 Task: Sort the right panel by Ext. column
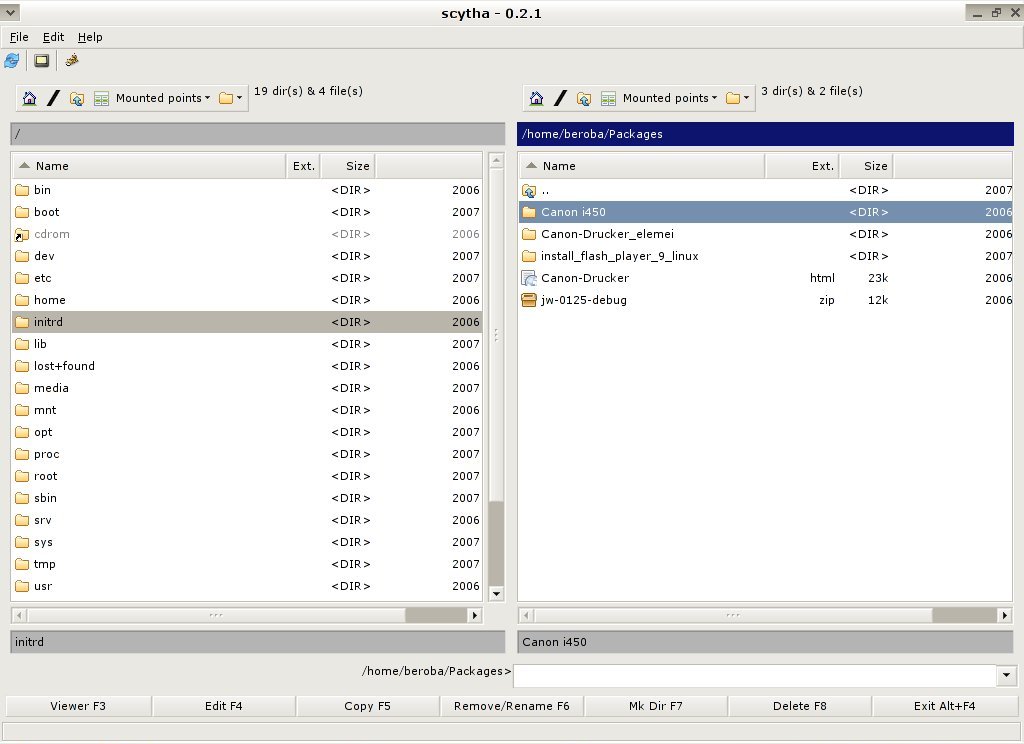point(803,166)
